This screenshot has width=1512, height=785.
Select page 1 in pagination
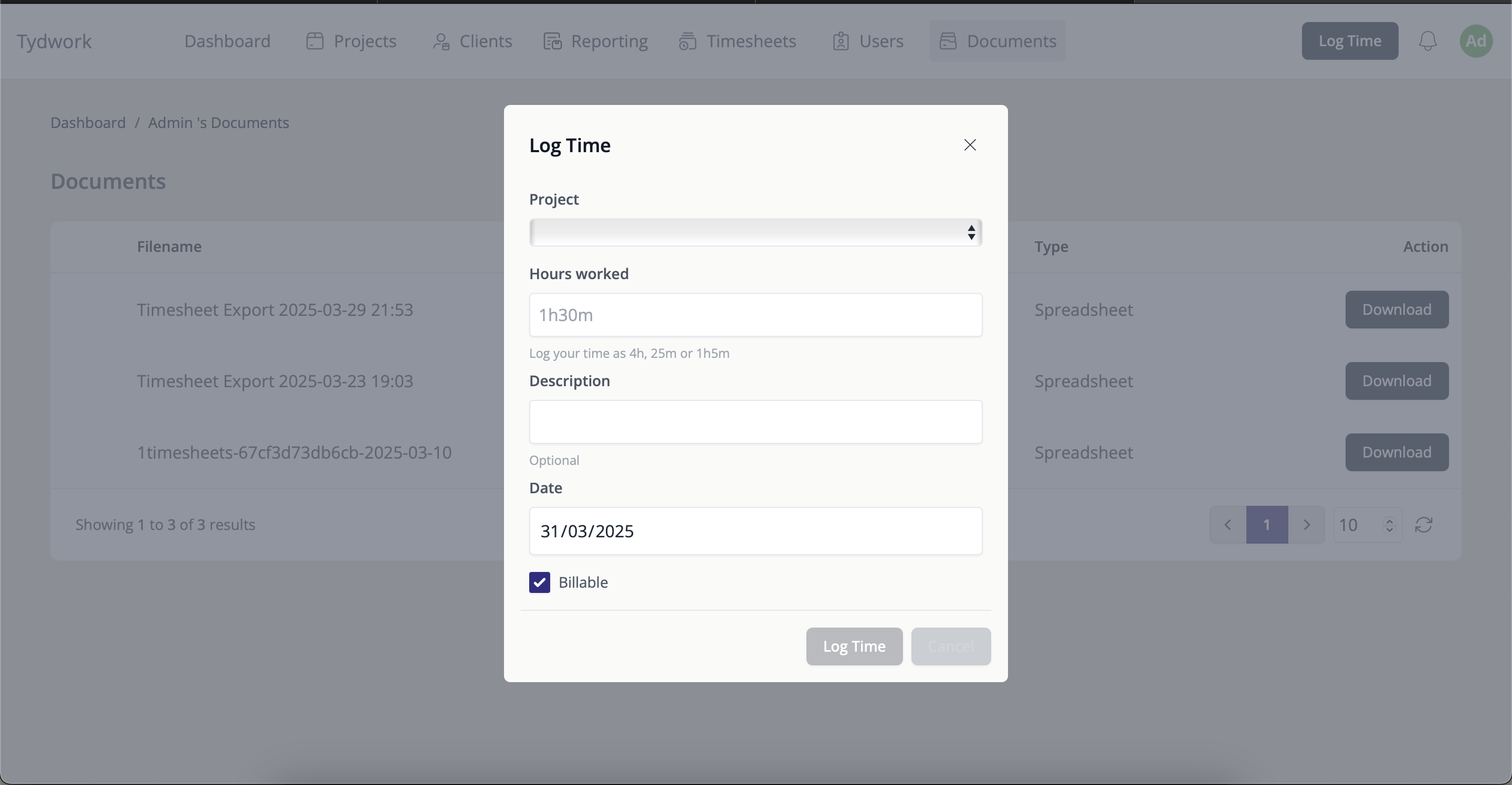1267,525
